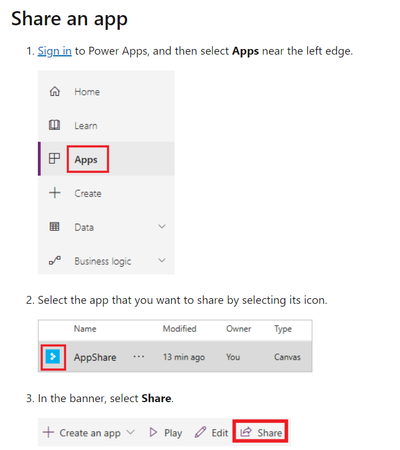Image resolution: width=400 pixels, height=450 pixels.
Task: Click the Name column header
Action: [x=85, y=329]
